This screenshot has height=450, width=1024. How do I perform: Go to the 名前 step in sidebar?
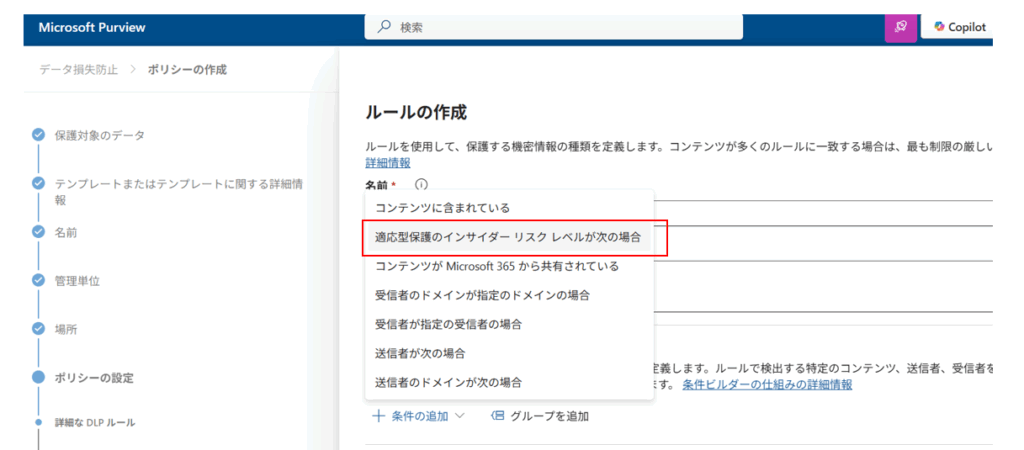click(x=66, y=232)
